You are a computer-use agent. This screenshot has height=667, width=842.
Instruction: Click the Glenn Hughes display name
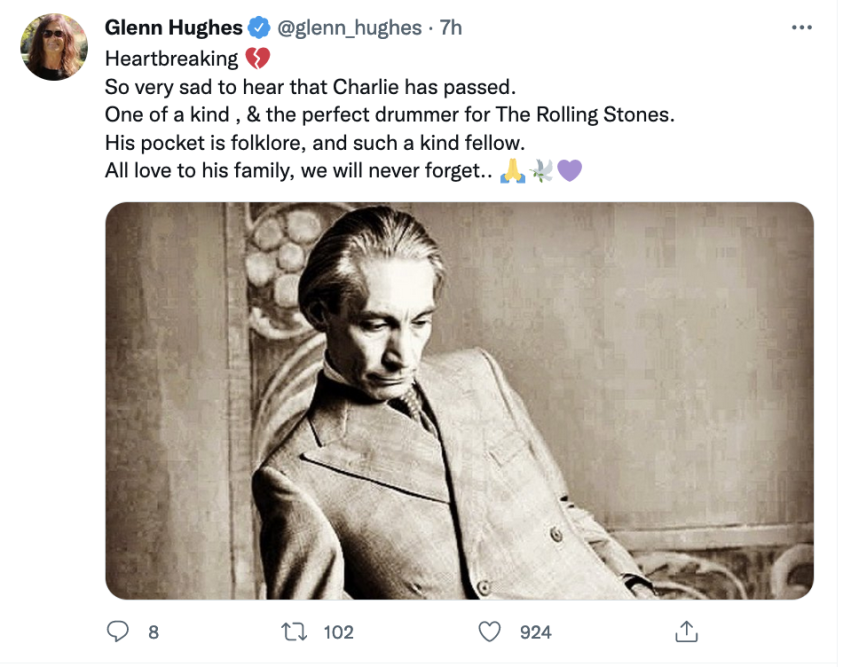pyautogui.click(x=173, y=28)
